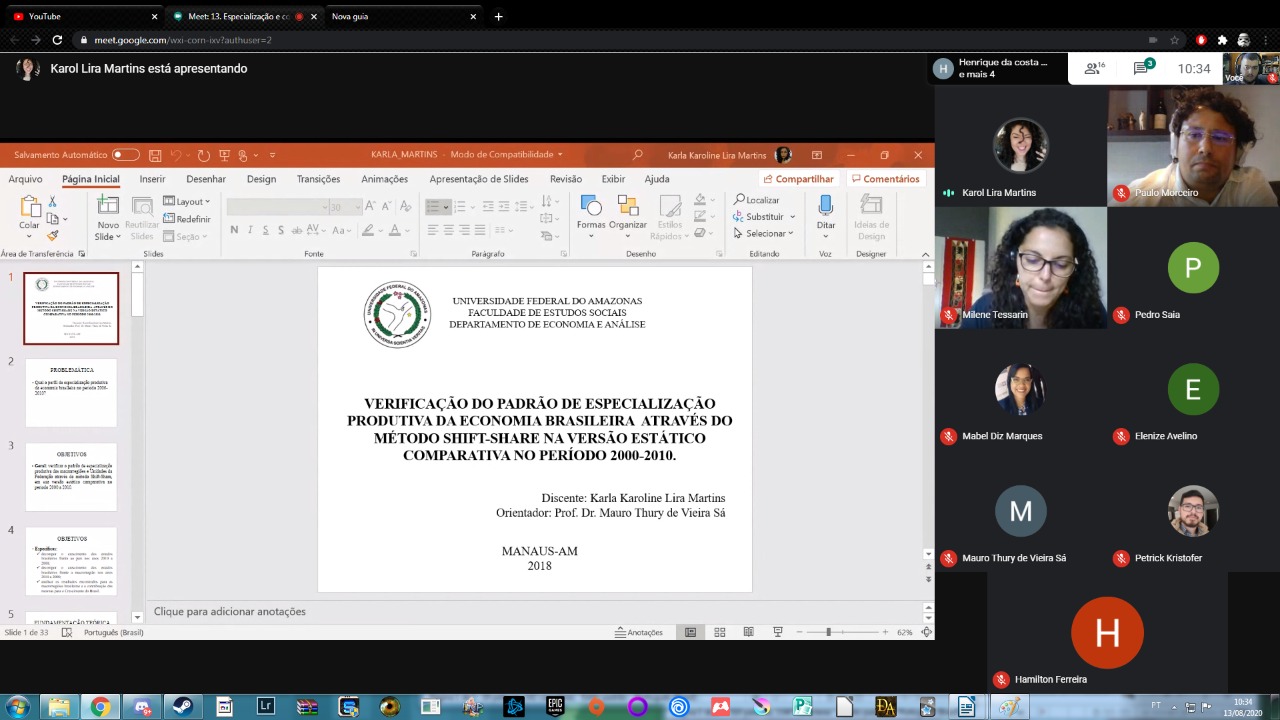Click the search magnifier in PowerPoint title bar
The image size is (1280, 720).
638,155
